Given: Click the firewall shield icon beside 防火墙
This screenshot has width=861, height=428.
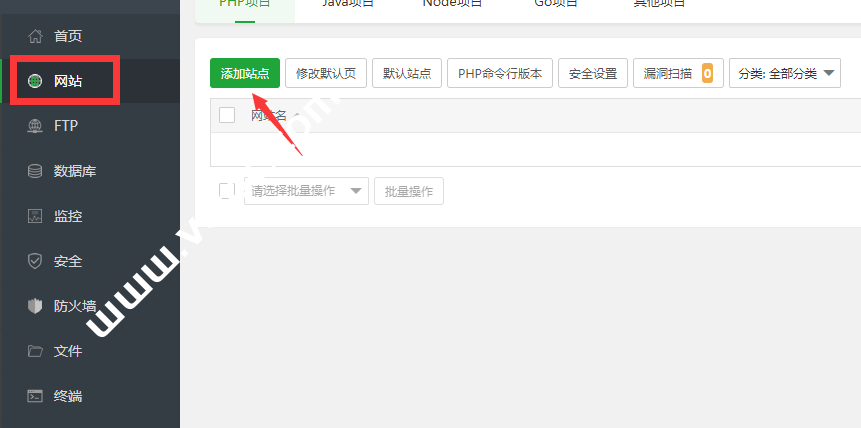Looking at the screenshot, I should pyautogui.click(x=35, y=306).
